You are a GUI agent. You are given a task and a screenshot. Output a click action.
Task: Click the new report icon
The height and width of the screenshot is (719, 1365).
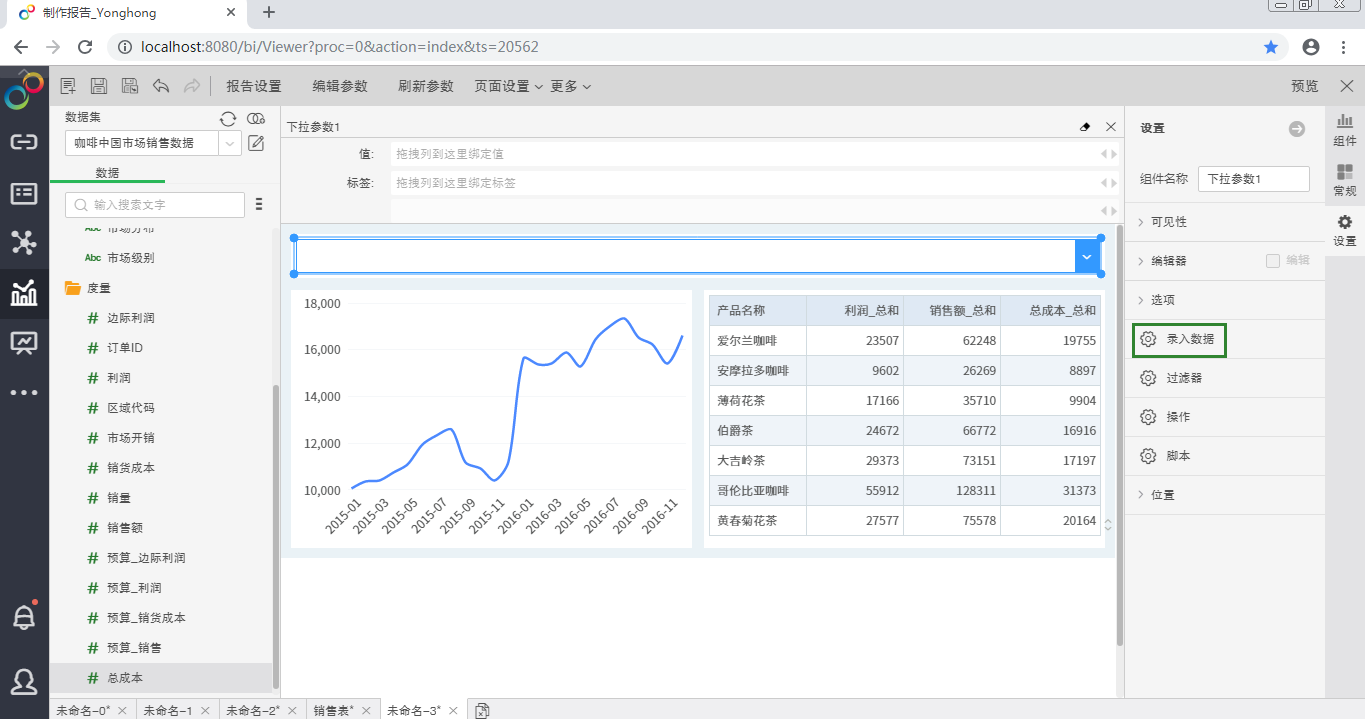[x=68, y=87]
